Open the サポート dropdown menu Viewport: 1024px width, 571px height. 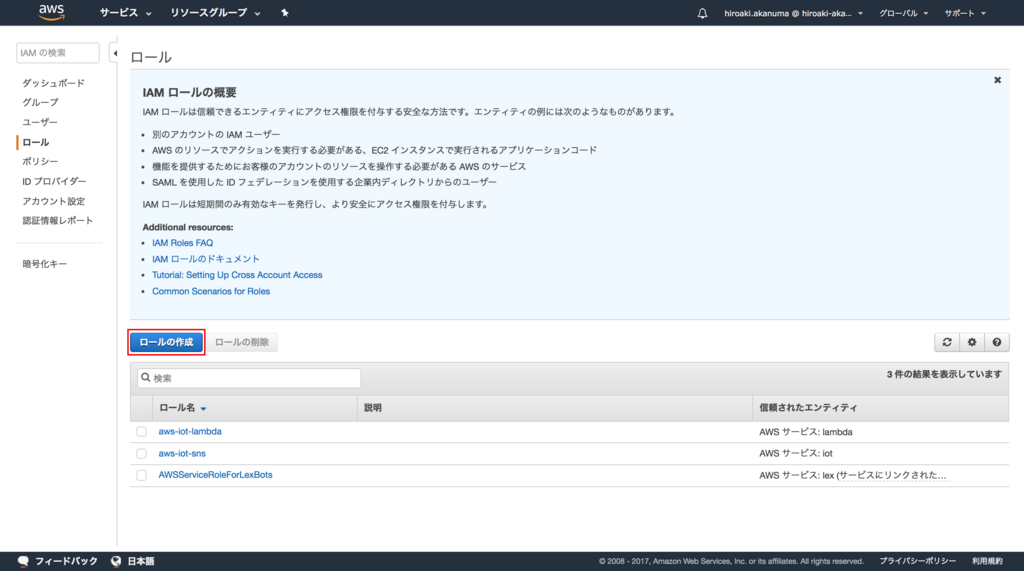(965, 13)
